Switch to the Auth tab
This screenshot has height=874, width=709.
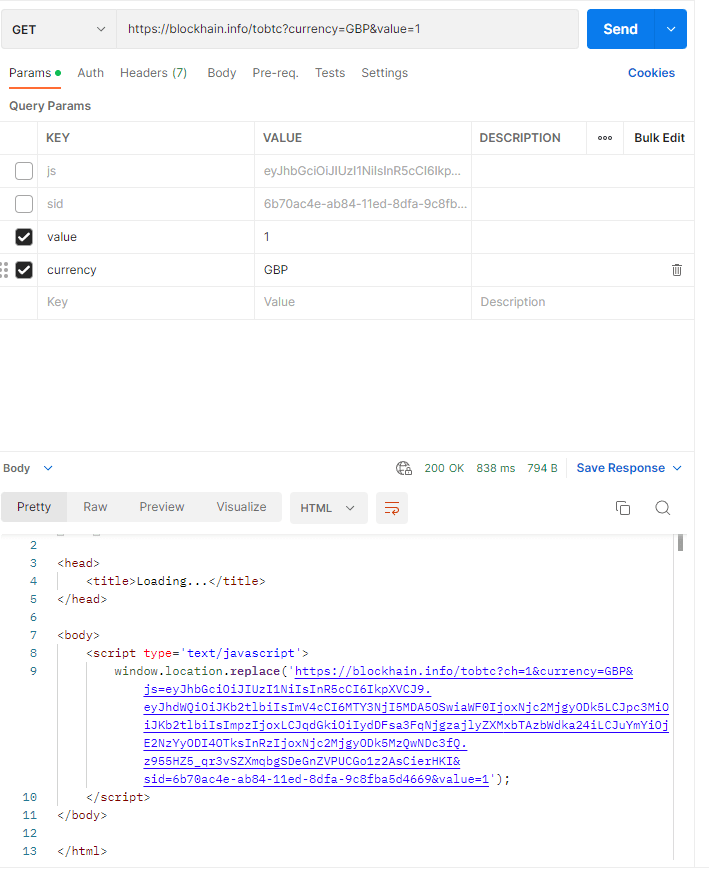[90, 73]
